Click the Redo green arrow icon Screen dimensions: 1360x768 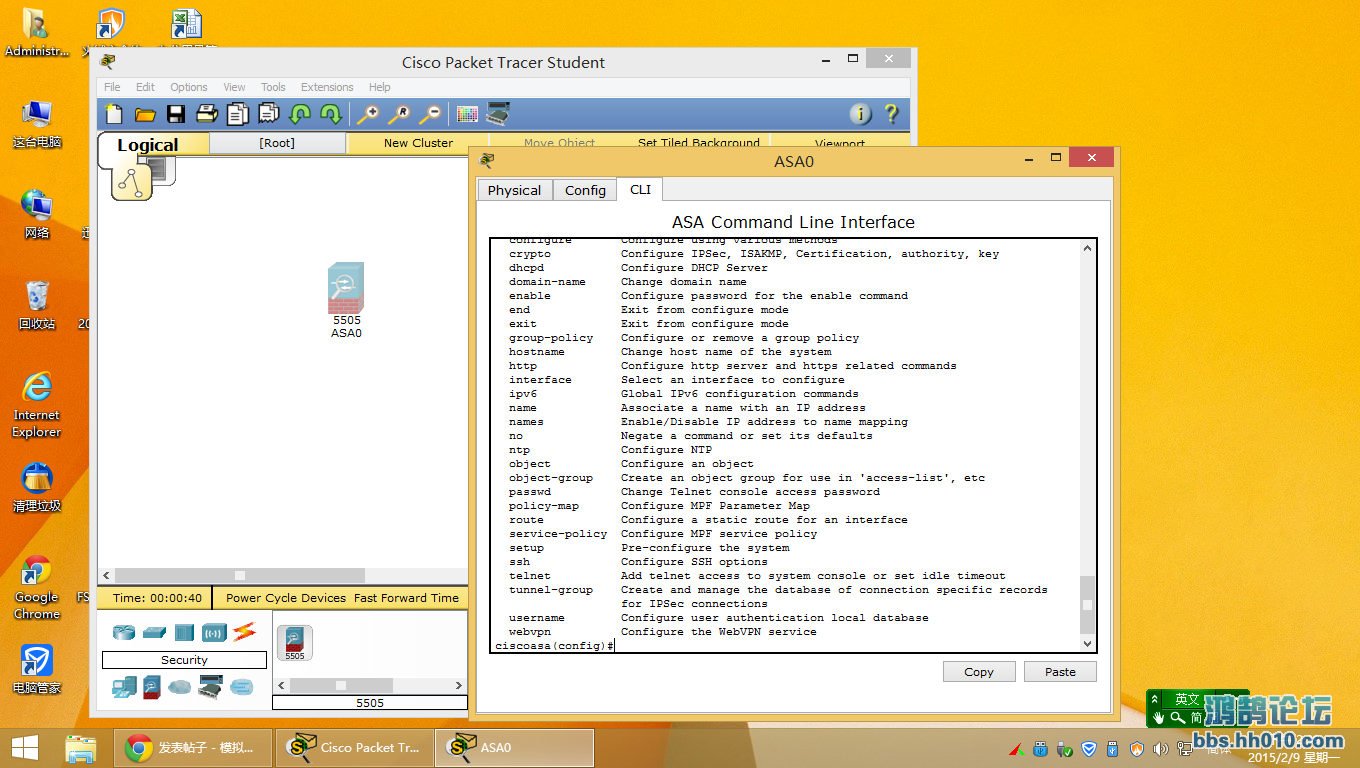click(330, 114)
